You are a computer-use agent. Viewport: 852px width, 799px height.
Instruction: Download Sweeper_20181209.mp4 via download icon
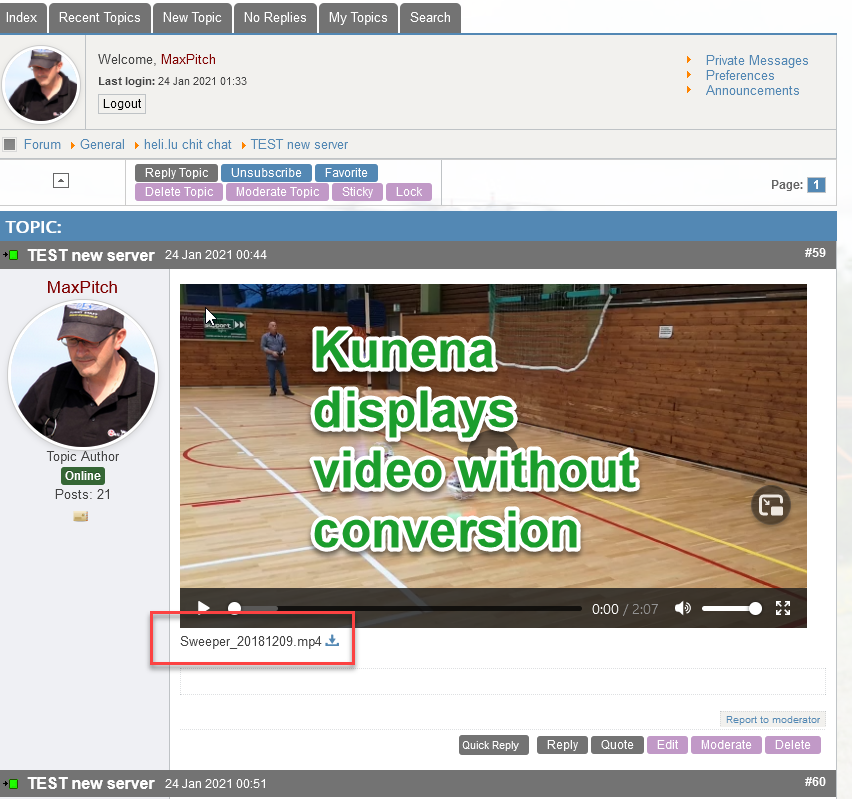tap(333, 641)
